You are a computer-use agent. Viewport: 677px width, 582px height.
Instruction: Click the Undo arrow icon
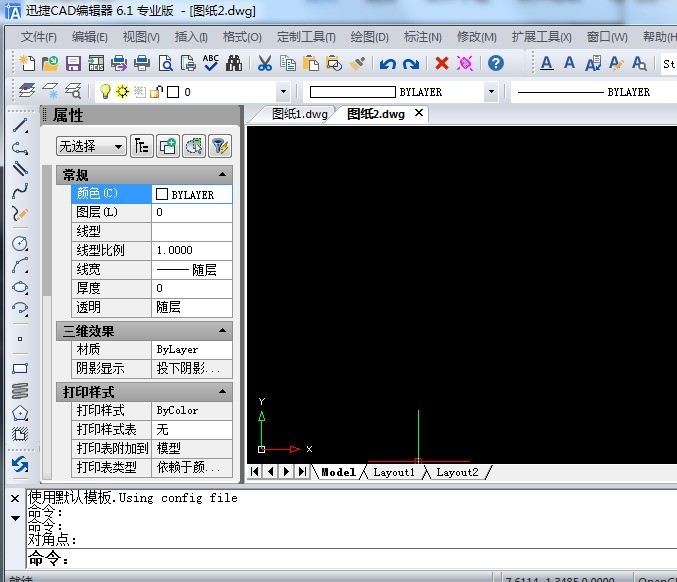(x=387, y=63)
